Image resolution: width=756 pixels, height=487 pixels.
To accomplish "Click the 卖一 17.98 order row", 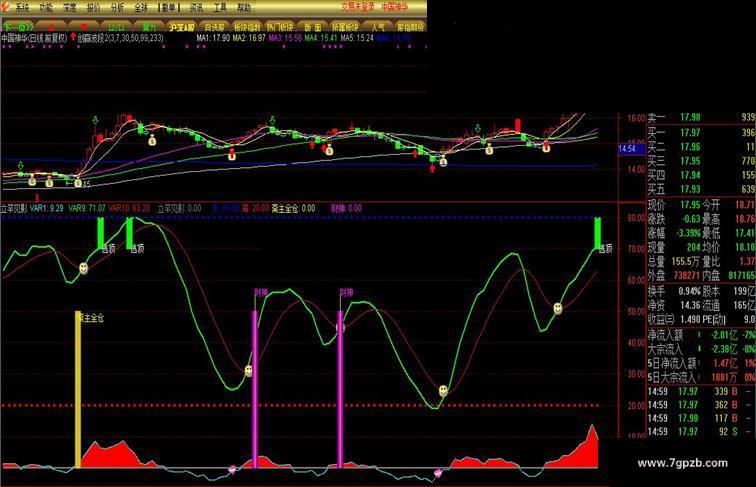I will pos(701,117).
